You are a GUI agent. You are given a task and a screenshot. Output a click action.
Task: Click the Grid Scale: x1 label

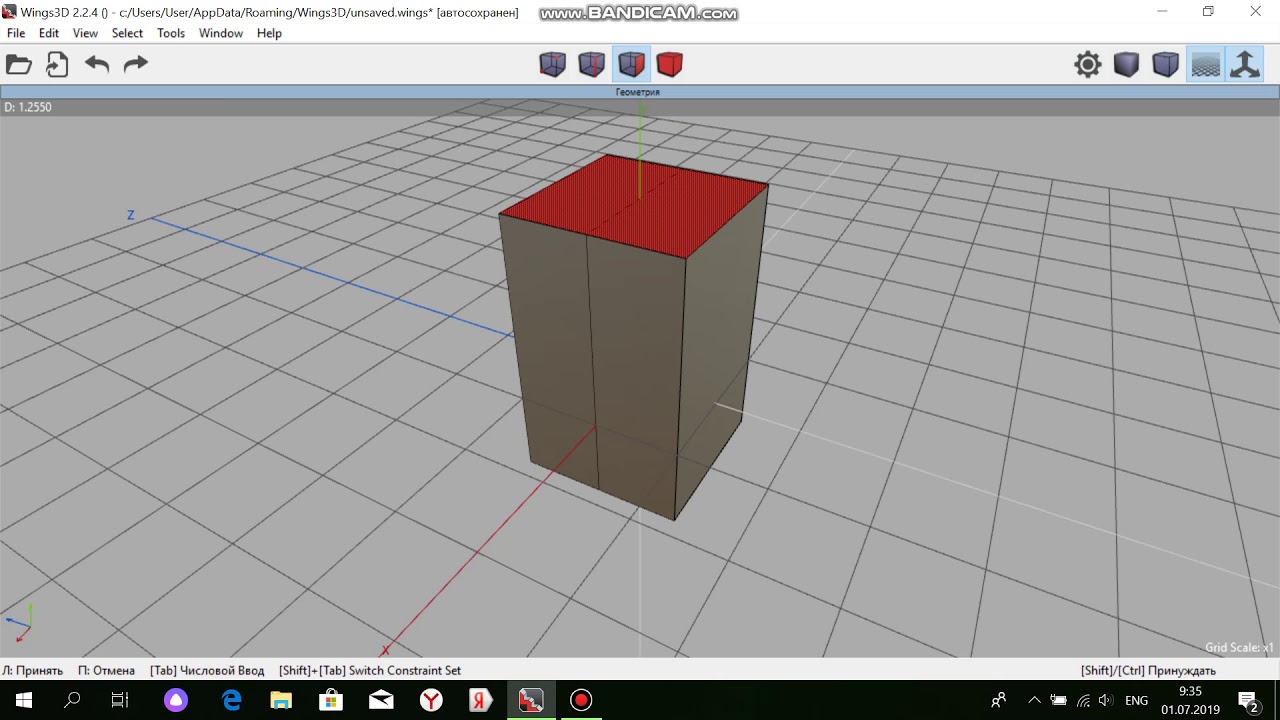tap(1239, 647)
